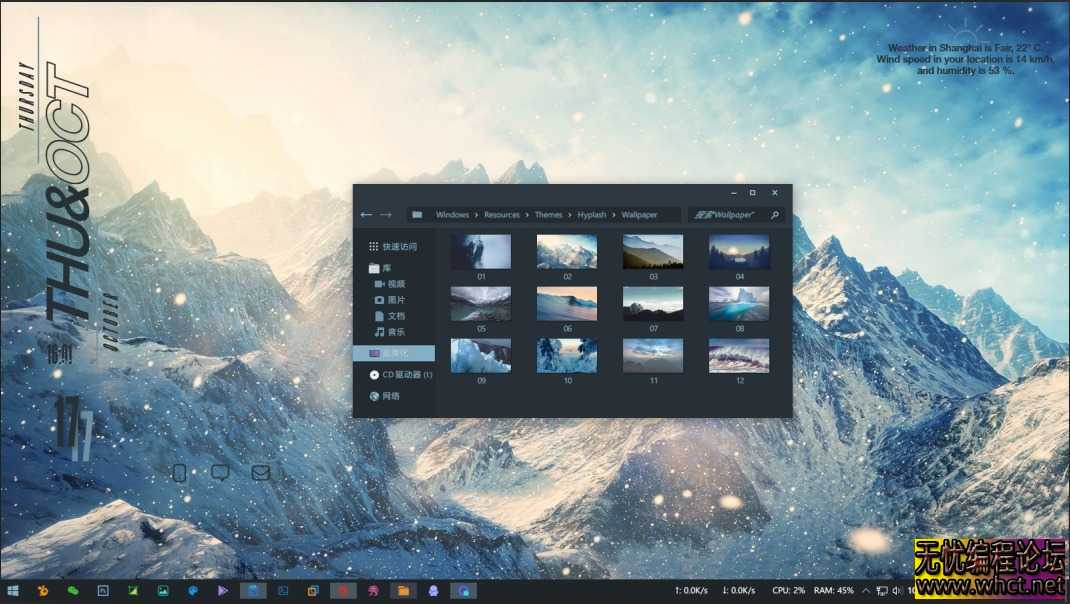Select wallpaper thumbnail 08

coord(739,304)
